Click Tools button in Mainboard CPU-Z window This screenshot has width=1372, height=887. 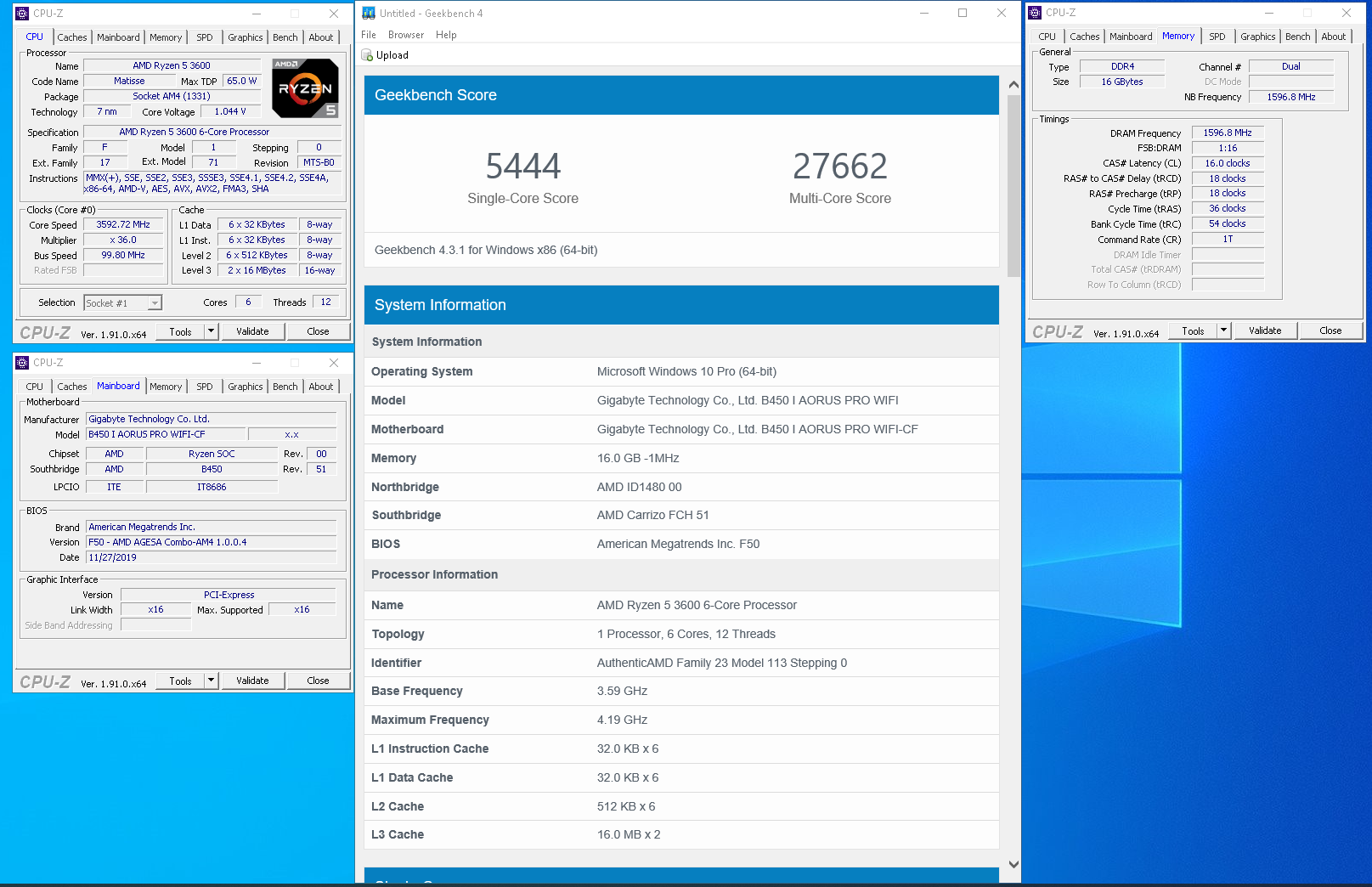181,681
